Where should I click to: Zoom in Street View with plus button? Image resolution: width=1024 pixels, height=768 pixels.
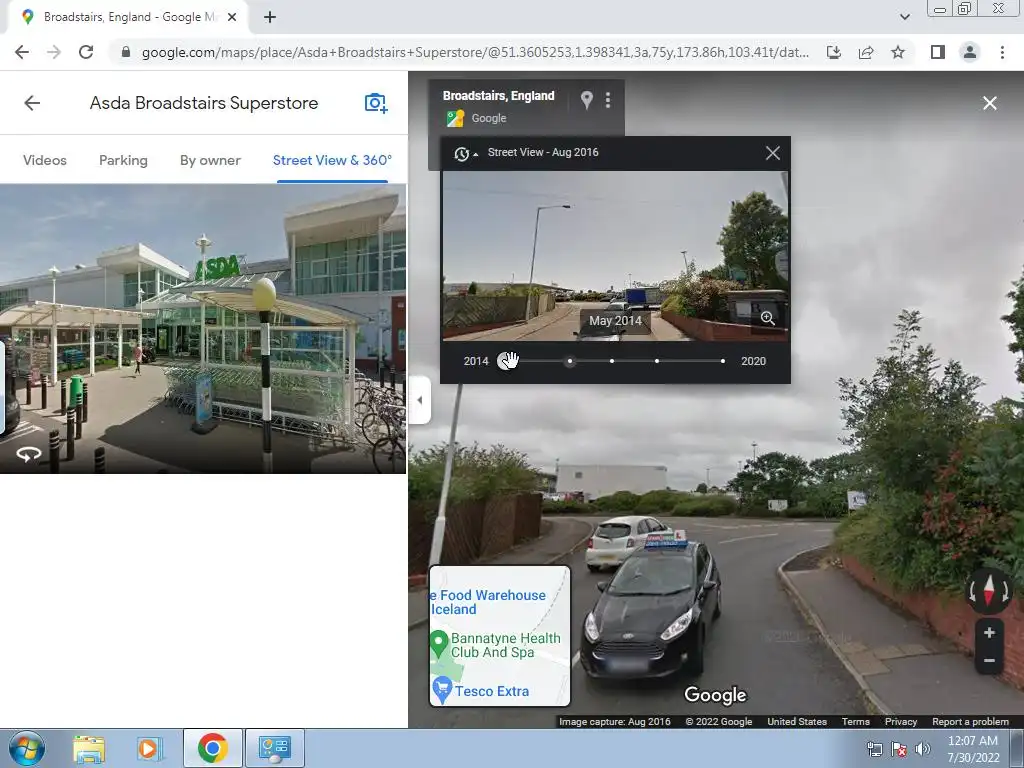pos(989,632)
